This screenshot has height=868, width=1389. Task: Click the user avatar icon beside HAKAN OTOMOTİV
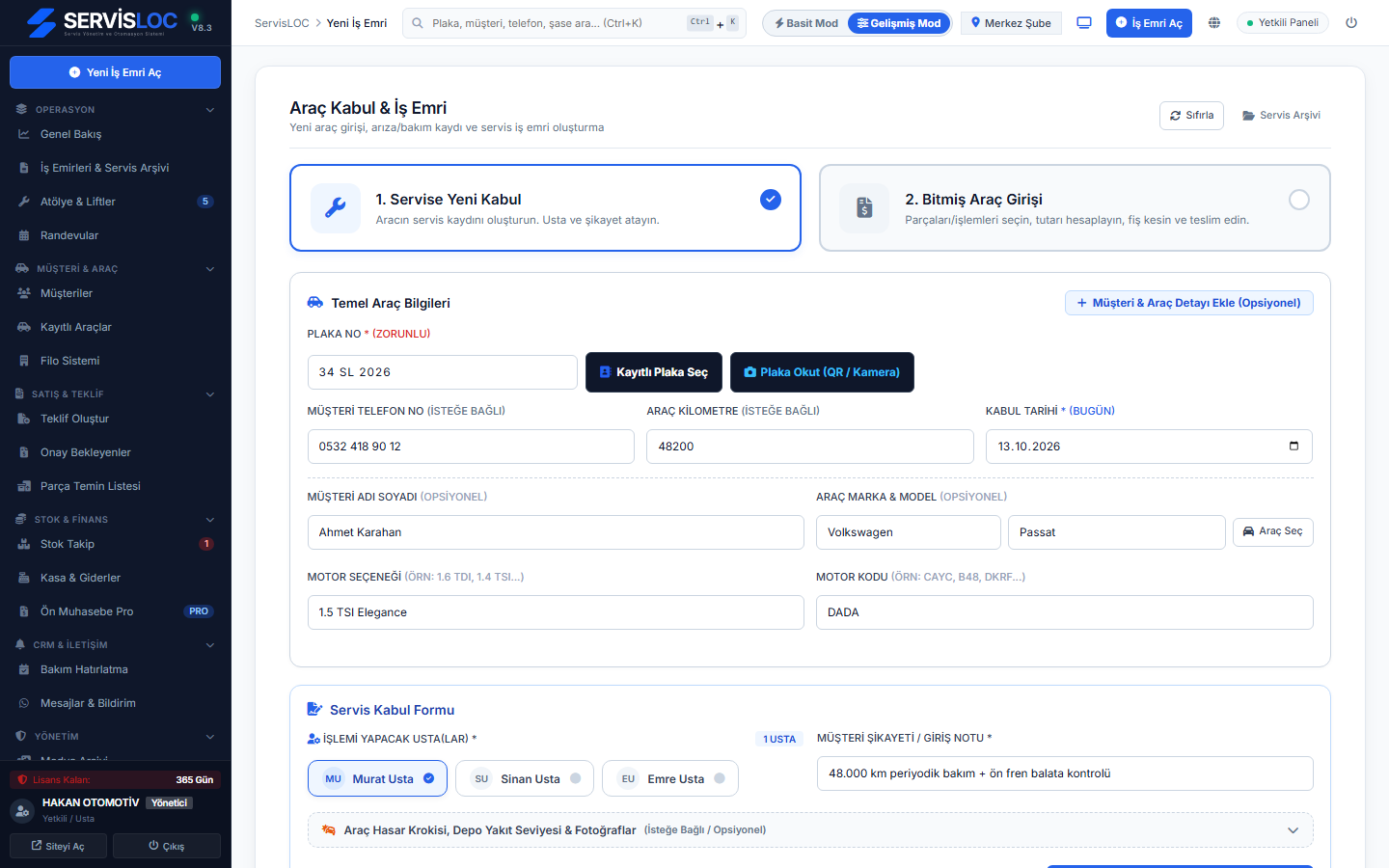click(x=22, y=811)
